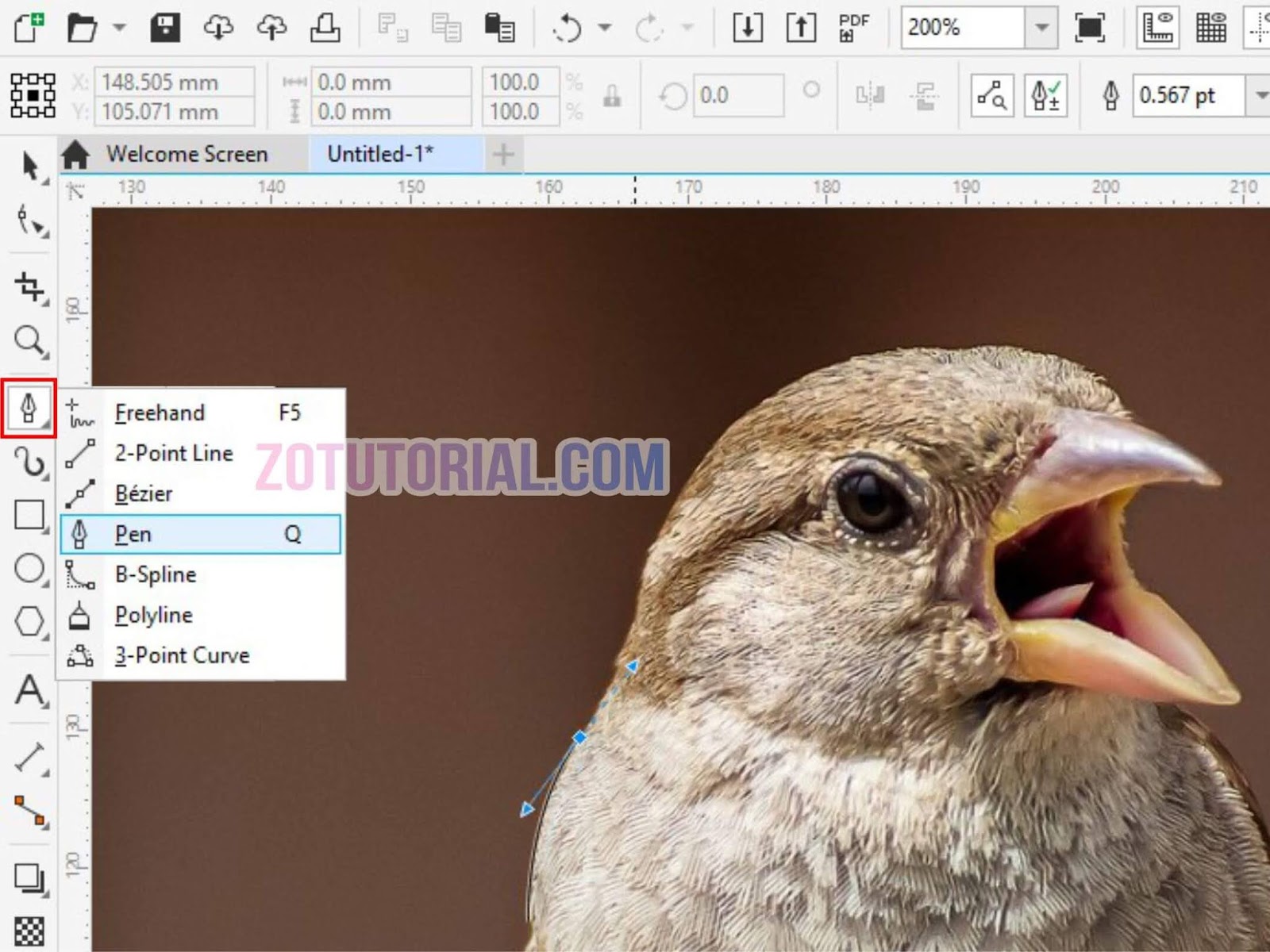Toggle full-screen preview
The image size is (1270, 952).
click(1090, 29)
